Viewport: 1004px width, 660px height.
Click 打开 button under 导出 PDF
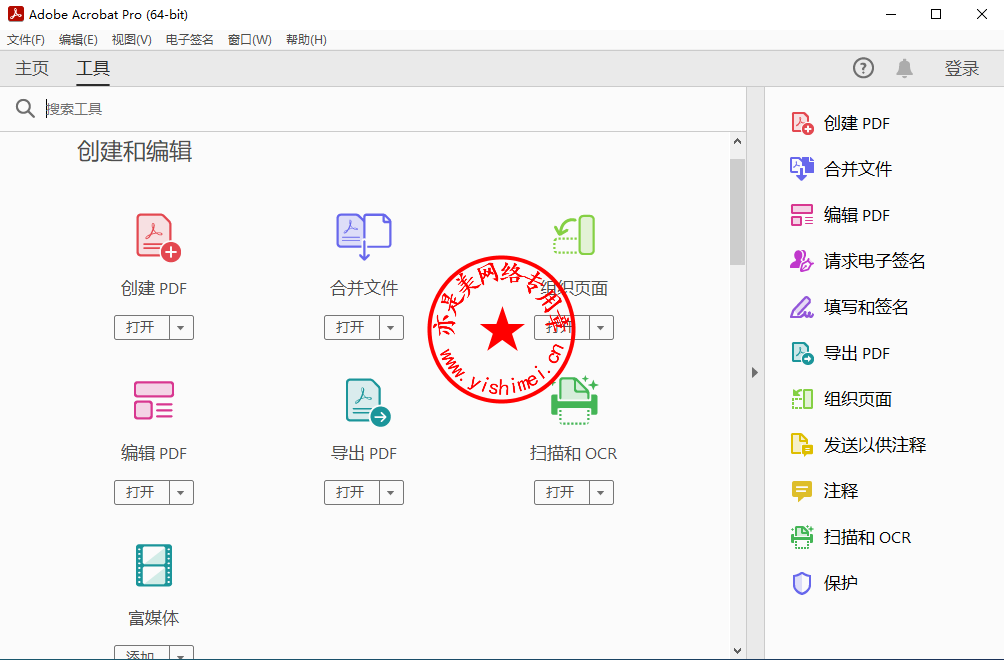click(352, 493)
